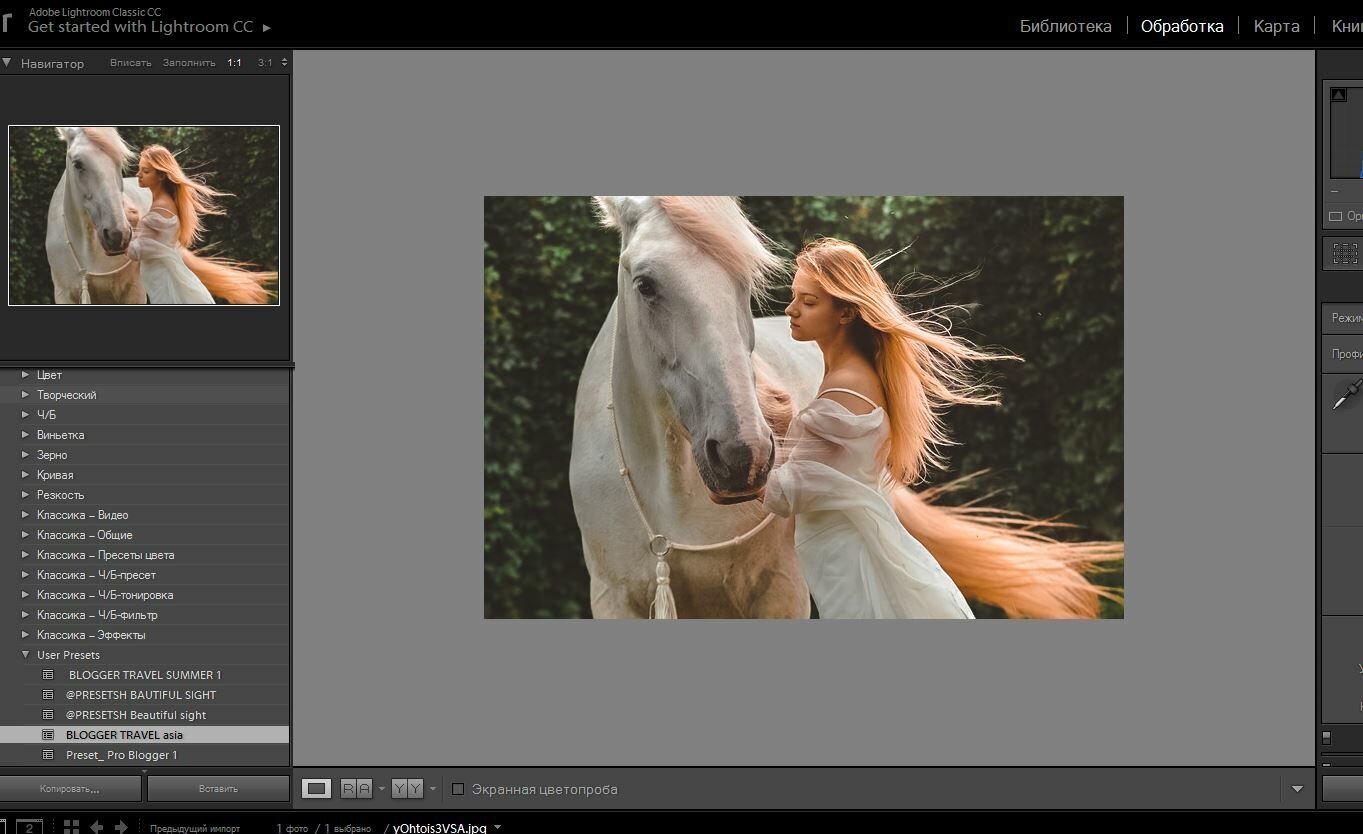Switch to loupe view mode icon
Image resolution: width=1363 pixels, height=834 pixels.
click(x=317, y=789)
